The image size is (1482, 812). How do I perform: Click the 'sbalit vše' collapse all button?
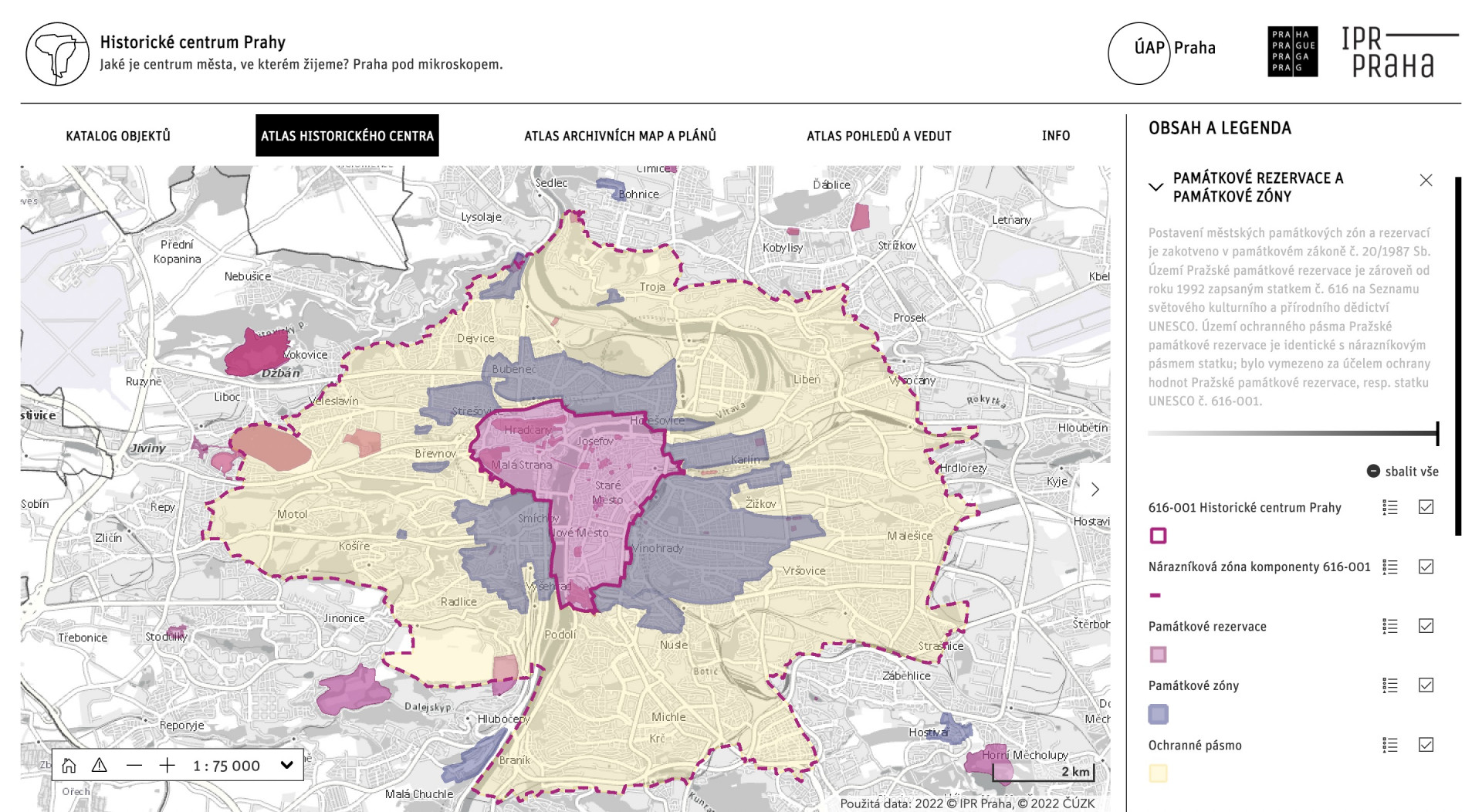pos(1402,472)
